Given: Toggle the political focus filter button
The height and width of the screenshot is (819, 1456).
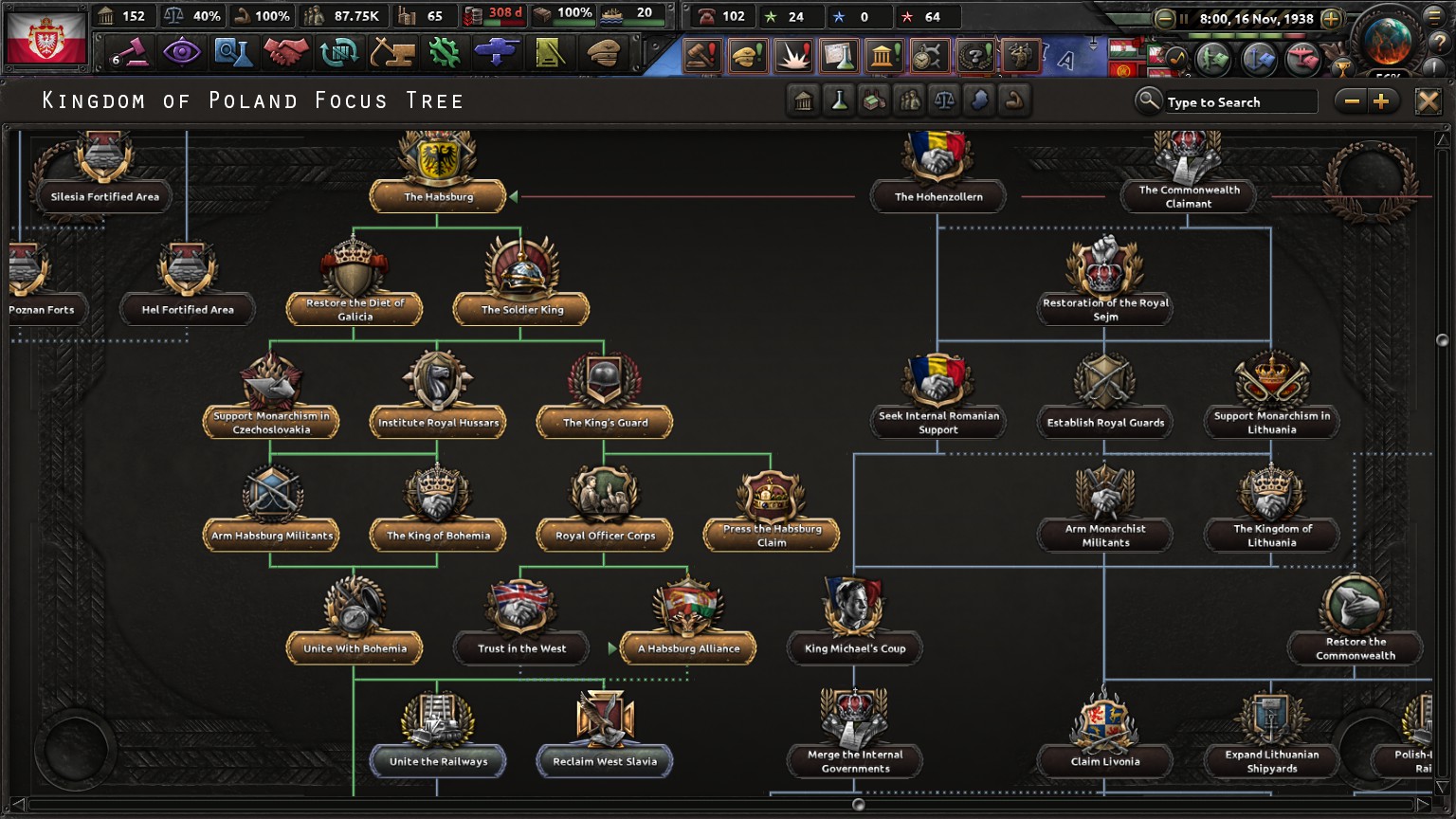Looking at the screenshot, I should [x=804, y=100].
